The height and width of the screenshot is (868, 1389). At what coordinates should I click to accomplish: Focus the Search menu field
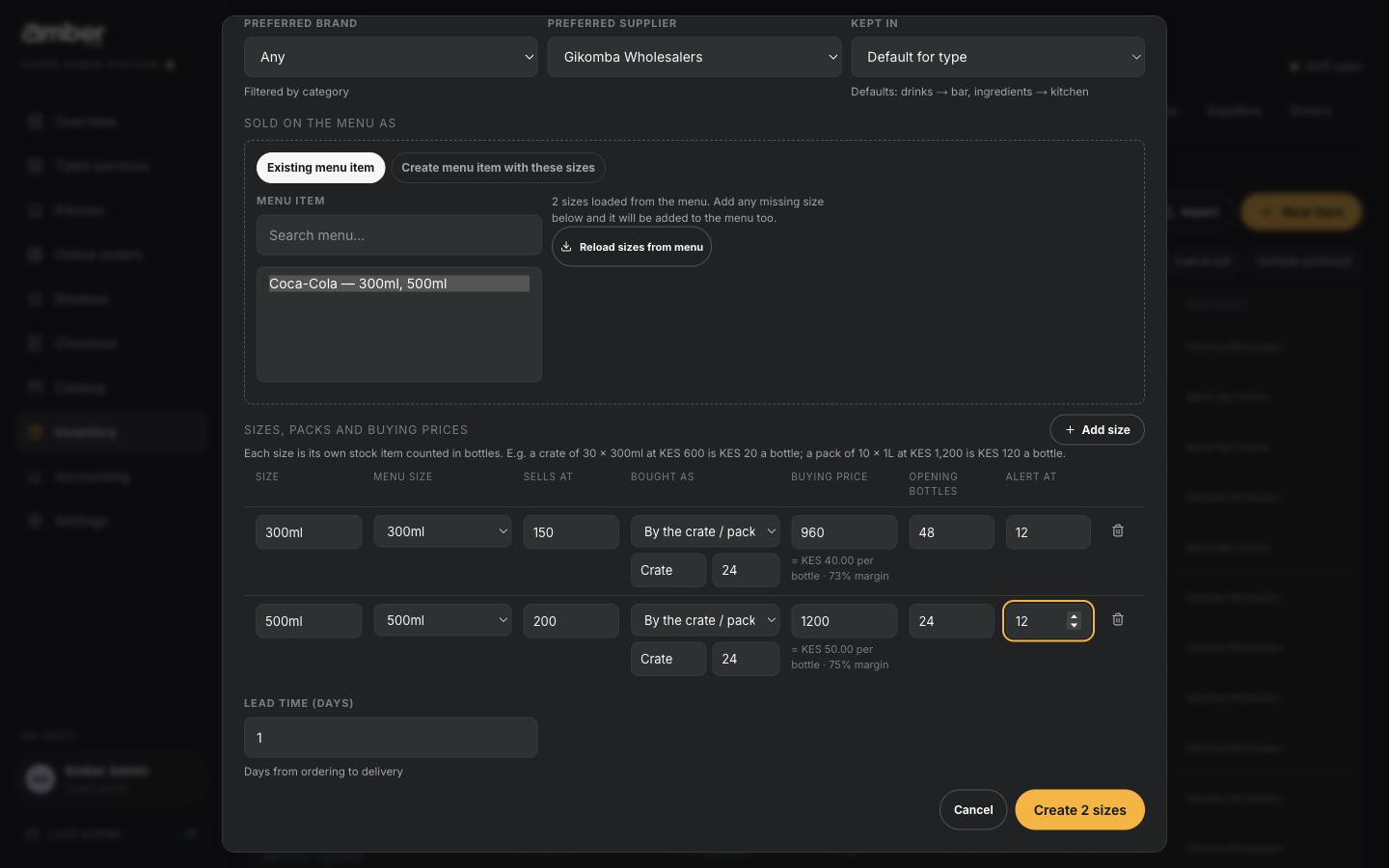tap(399, 235)
